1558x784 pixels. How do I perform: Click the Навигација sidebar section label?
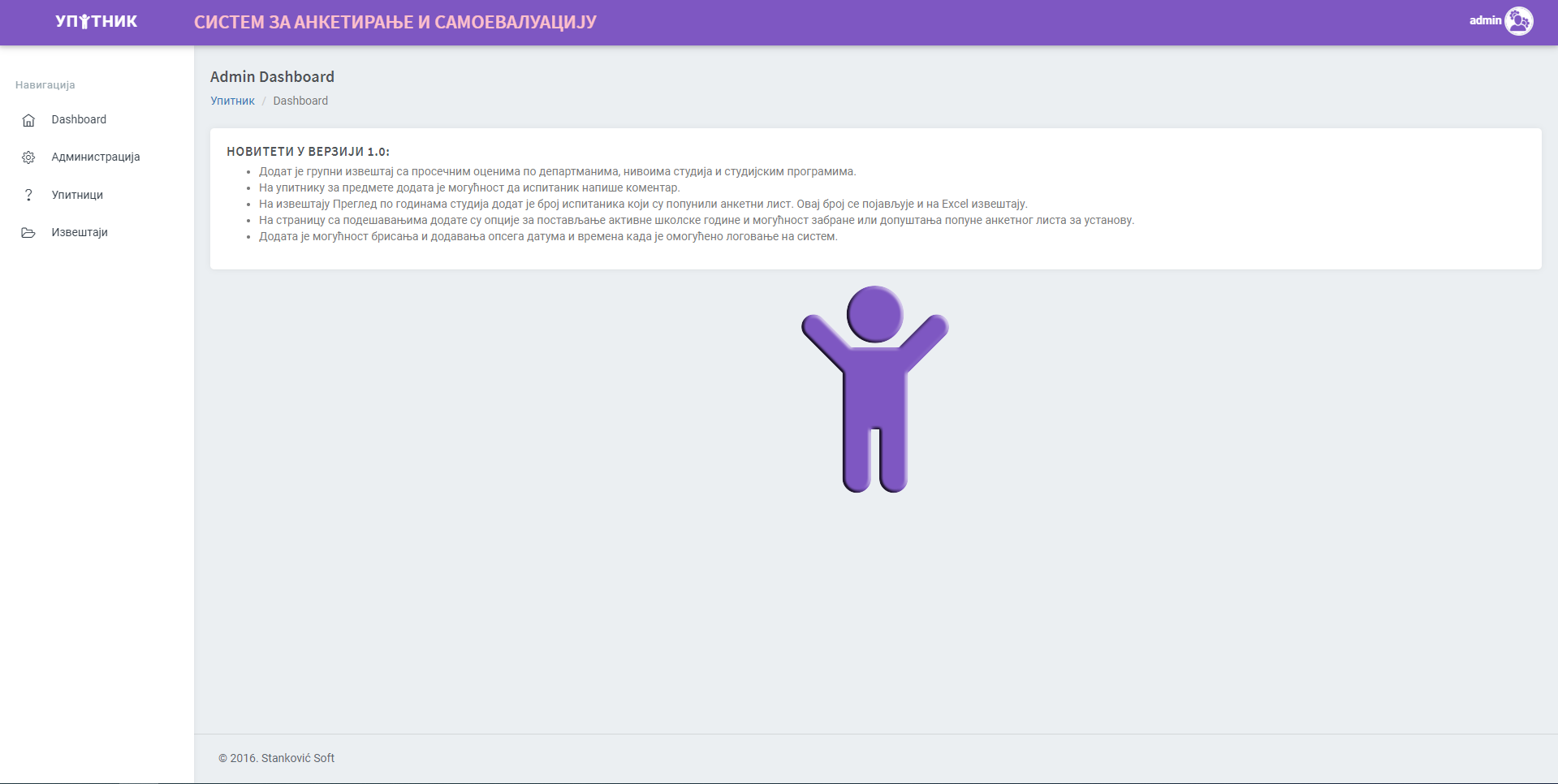click(45, 85)
